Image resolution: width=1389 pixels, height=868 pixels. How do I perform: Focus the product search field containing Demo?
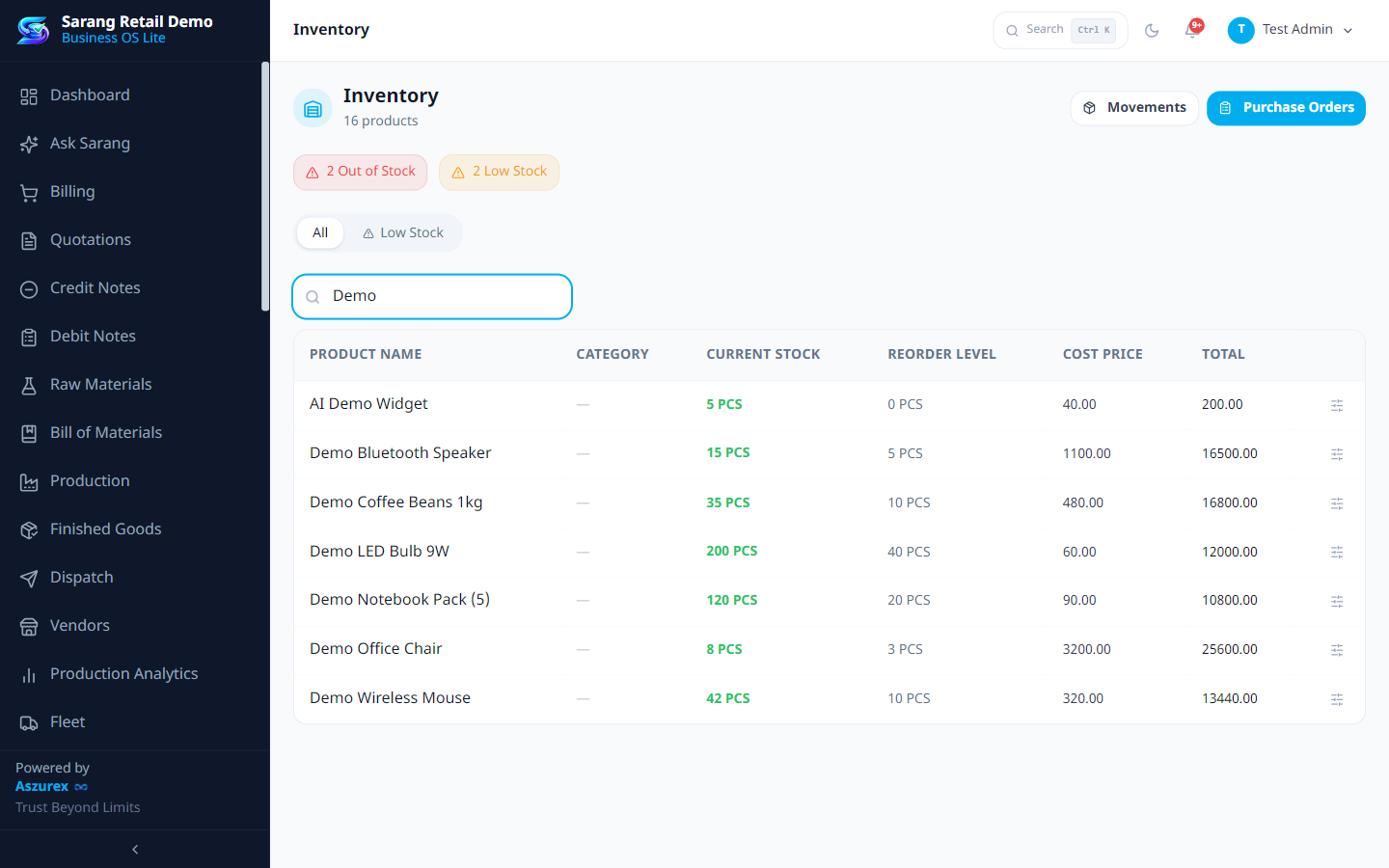[432, 296]
